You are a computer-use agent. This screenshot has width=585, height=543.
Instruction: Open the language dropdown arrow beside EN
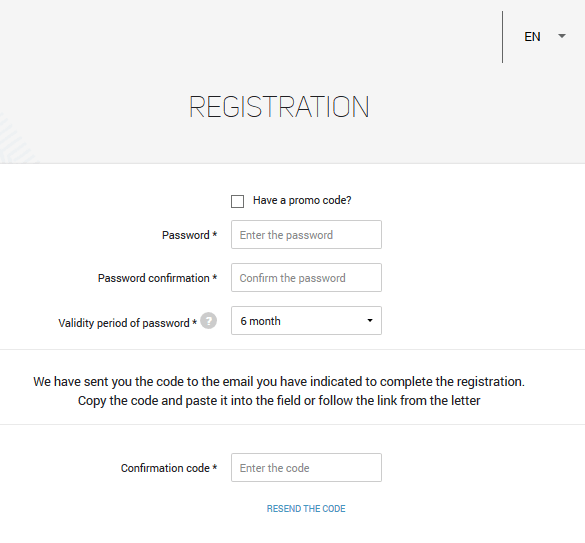pyautogui.click(x=561, y=36)
